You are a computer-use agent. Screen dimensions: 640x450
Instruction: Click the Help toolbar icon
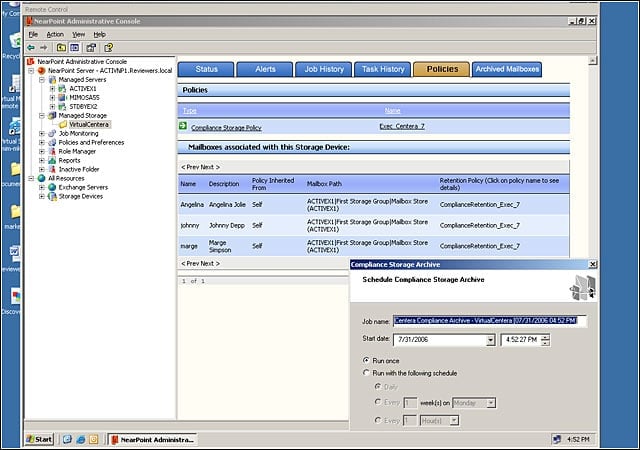(x=108, y=48)
